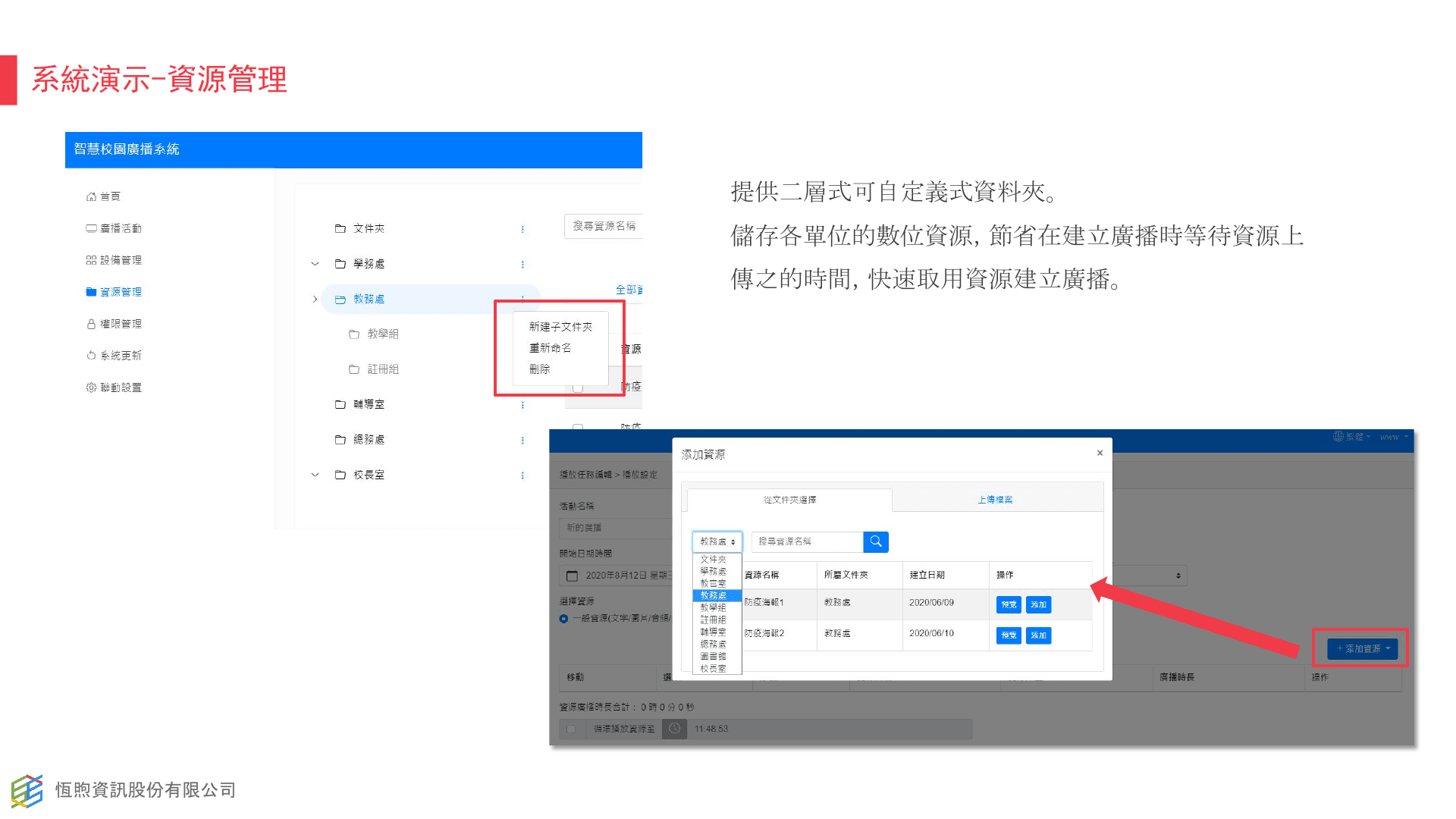Viewport: 1456px width, 819px height.
Task: Expand the 教務處 folder chevron
Action: pos(315,299)
